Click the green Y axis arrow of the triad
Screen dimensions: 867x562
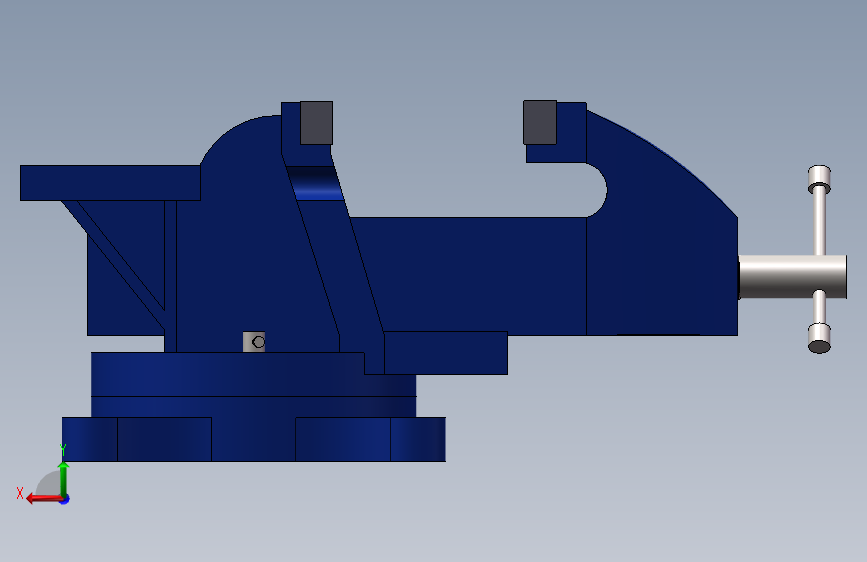(x=64, y=478)
